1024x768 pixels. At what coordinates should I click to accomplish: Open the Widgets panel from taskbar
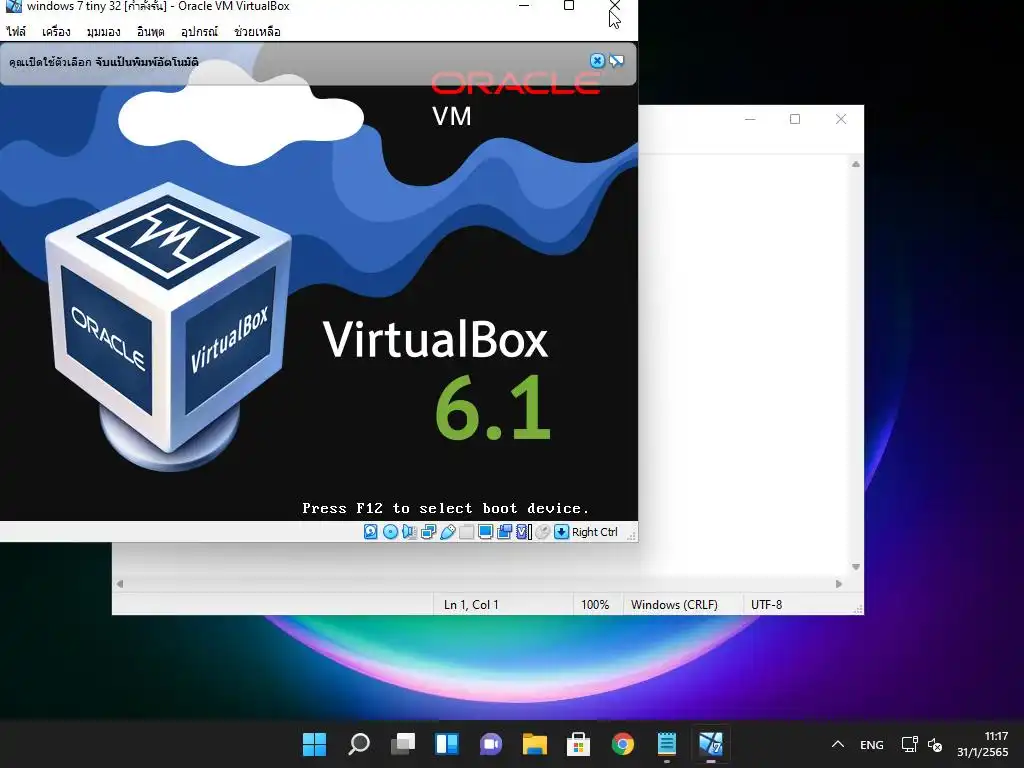point(447,744)
